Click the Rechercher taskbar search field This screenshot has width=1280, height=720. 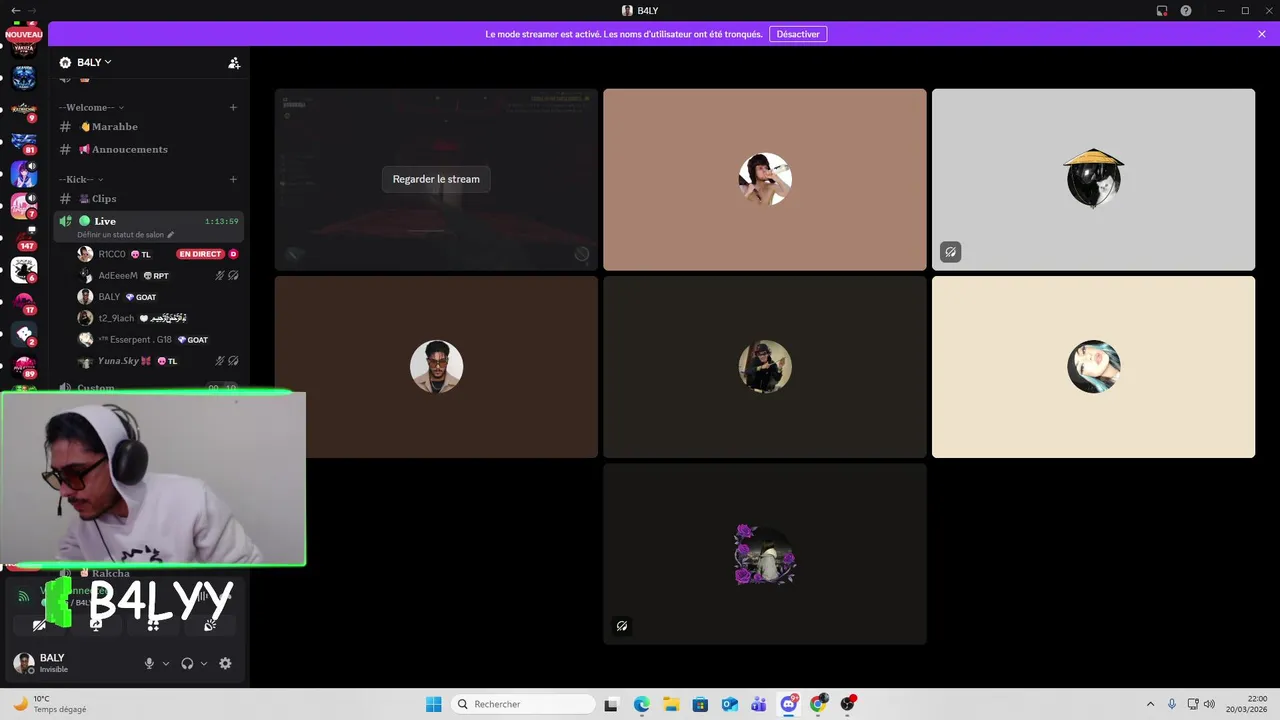click(522, 704)
